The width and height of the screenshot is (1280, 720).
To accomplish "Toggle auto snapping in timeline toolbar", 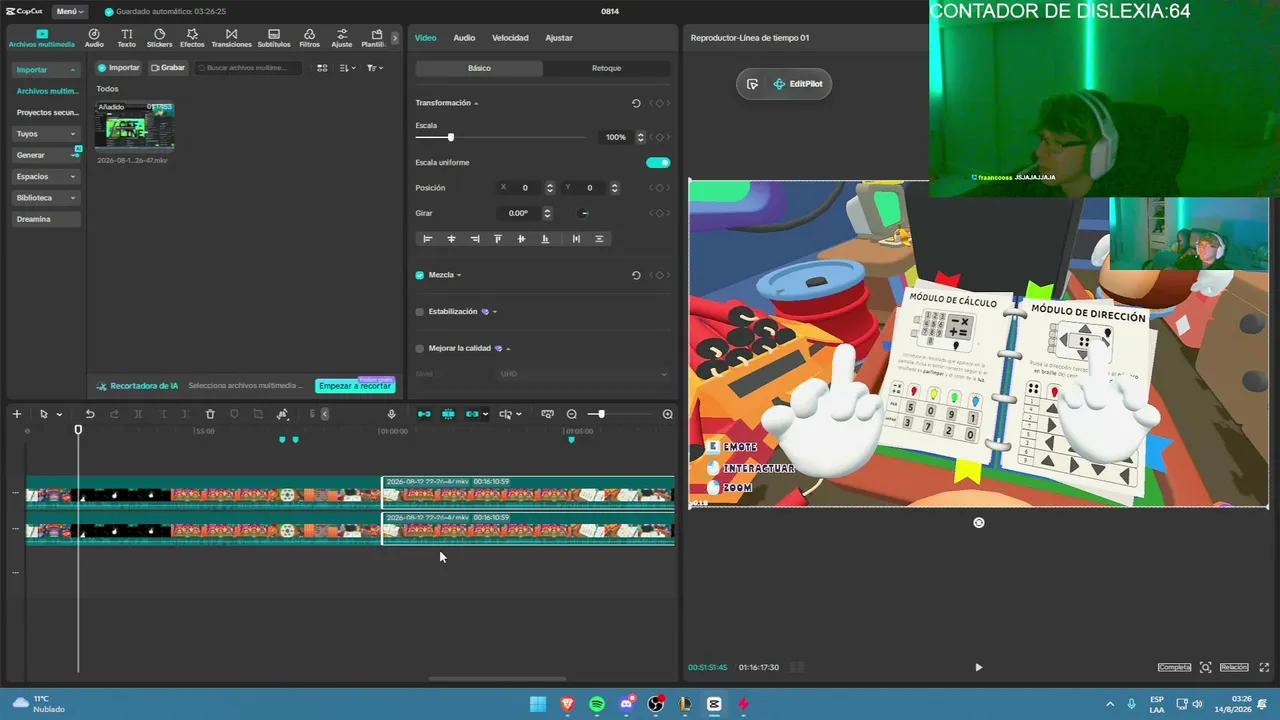I will point(448,414).
